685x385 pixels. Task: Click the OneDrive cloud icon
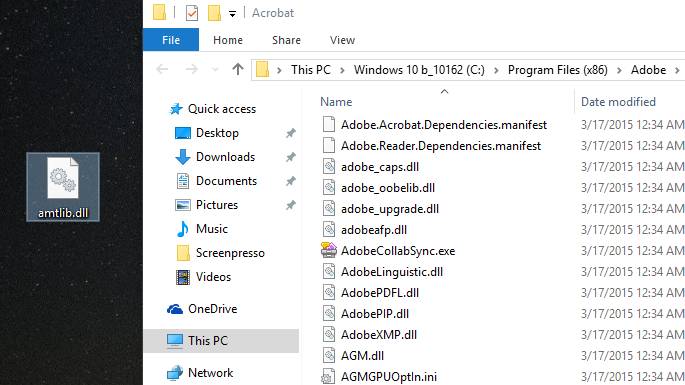tap(175, 309)
